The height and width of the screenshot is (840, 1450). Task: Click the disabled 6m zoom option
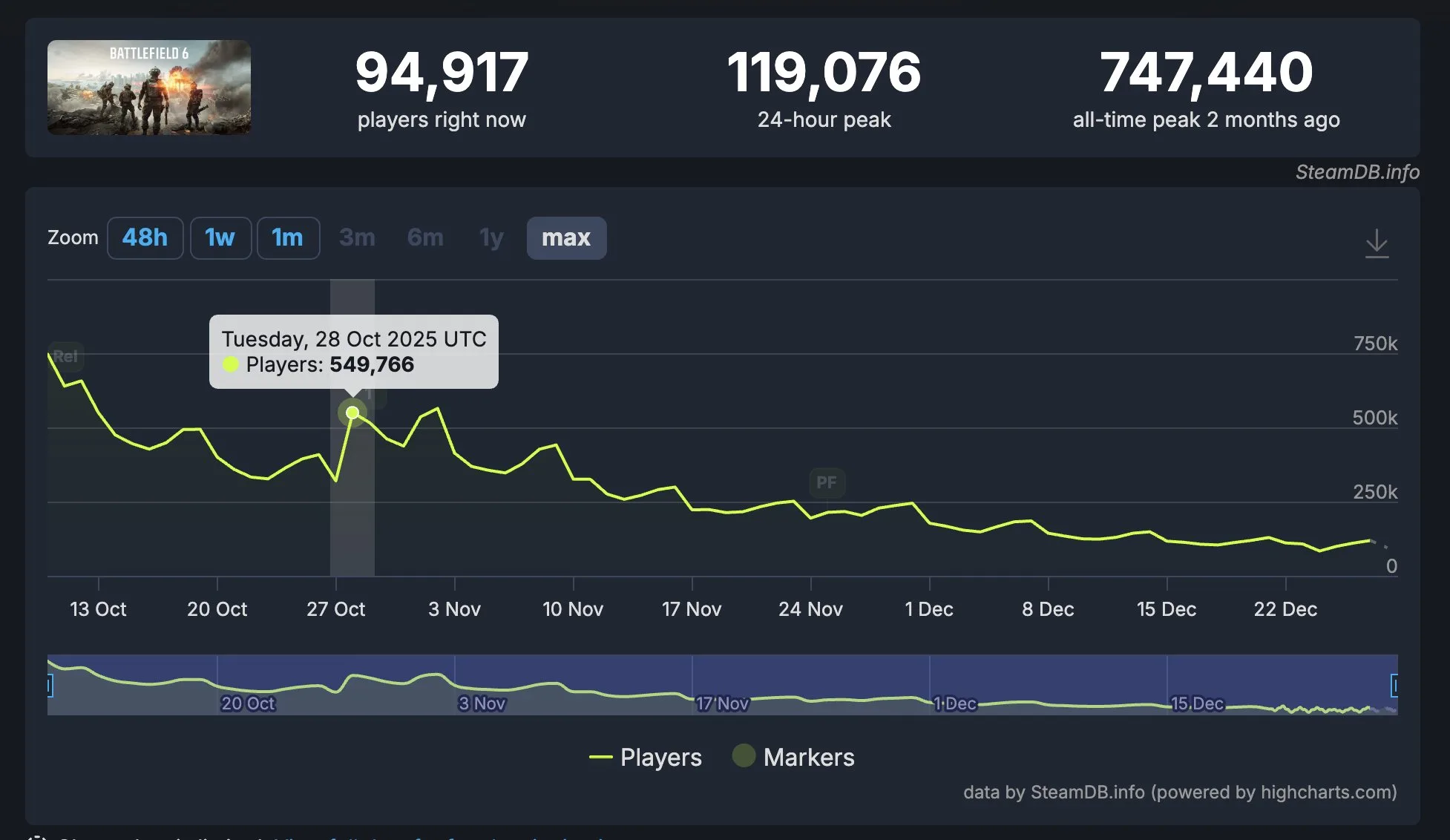(425, 237)
